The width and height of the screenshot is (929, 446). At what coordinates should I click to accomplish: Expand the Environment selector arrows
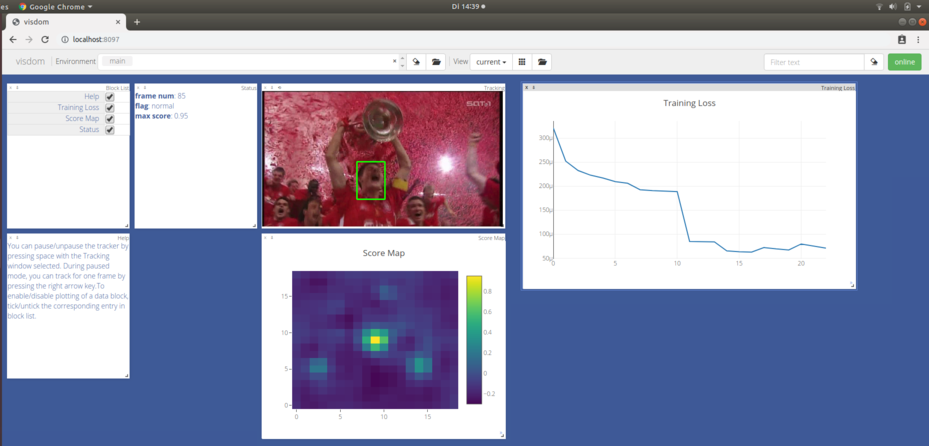pos(402,62)
